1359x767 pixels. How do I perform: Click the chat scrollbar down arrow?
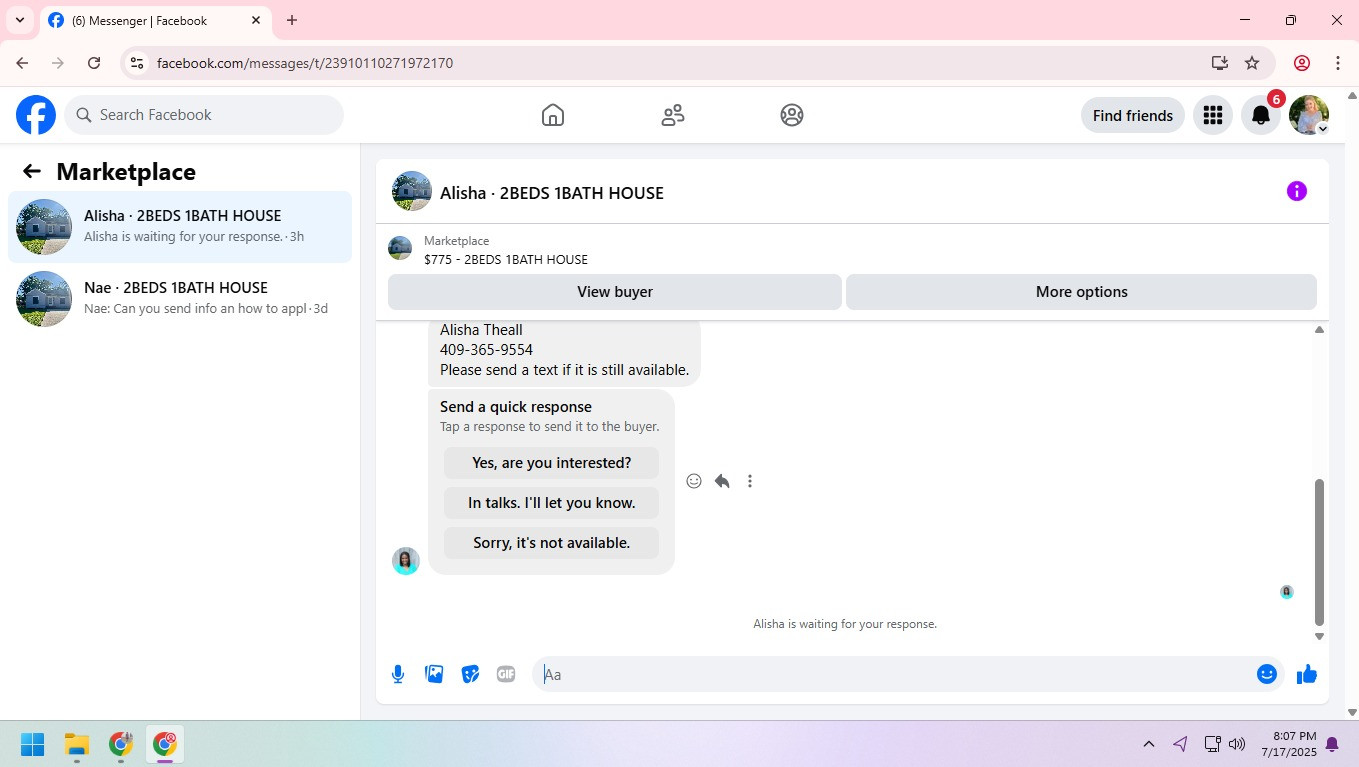1319,636
